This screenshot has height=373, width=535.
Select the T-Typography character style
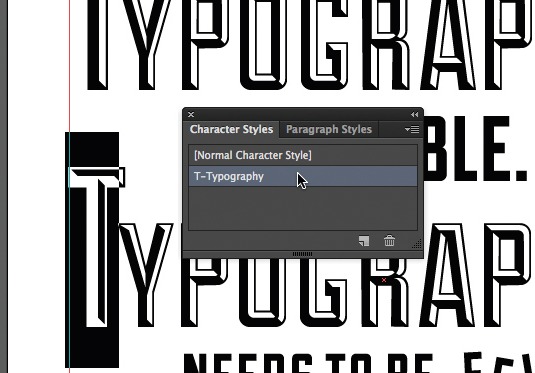303,176
